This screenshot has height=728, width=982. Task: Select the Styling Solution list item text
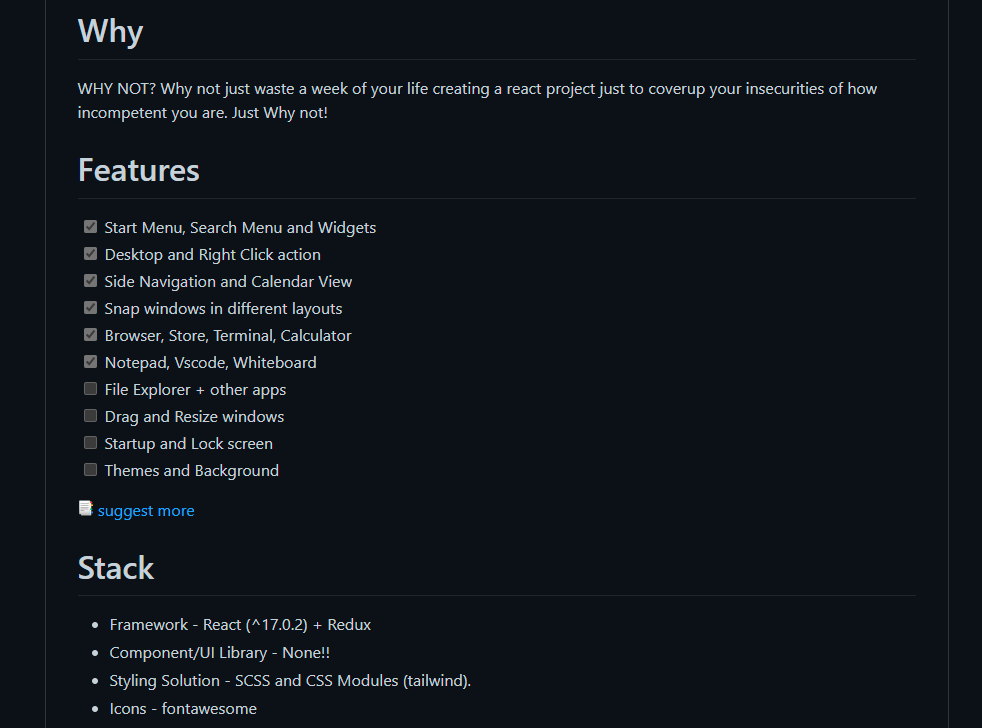click(290, 681)
